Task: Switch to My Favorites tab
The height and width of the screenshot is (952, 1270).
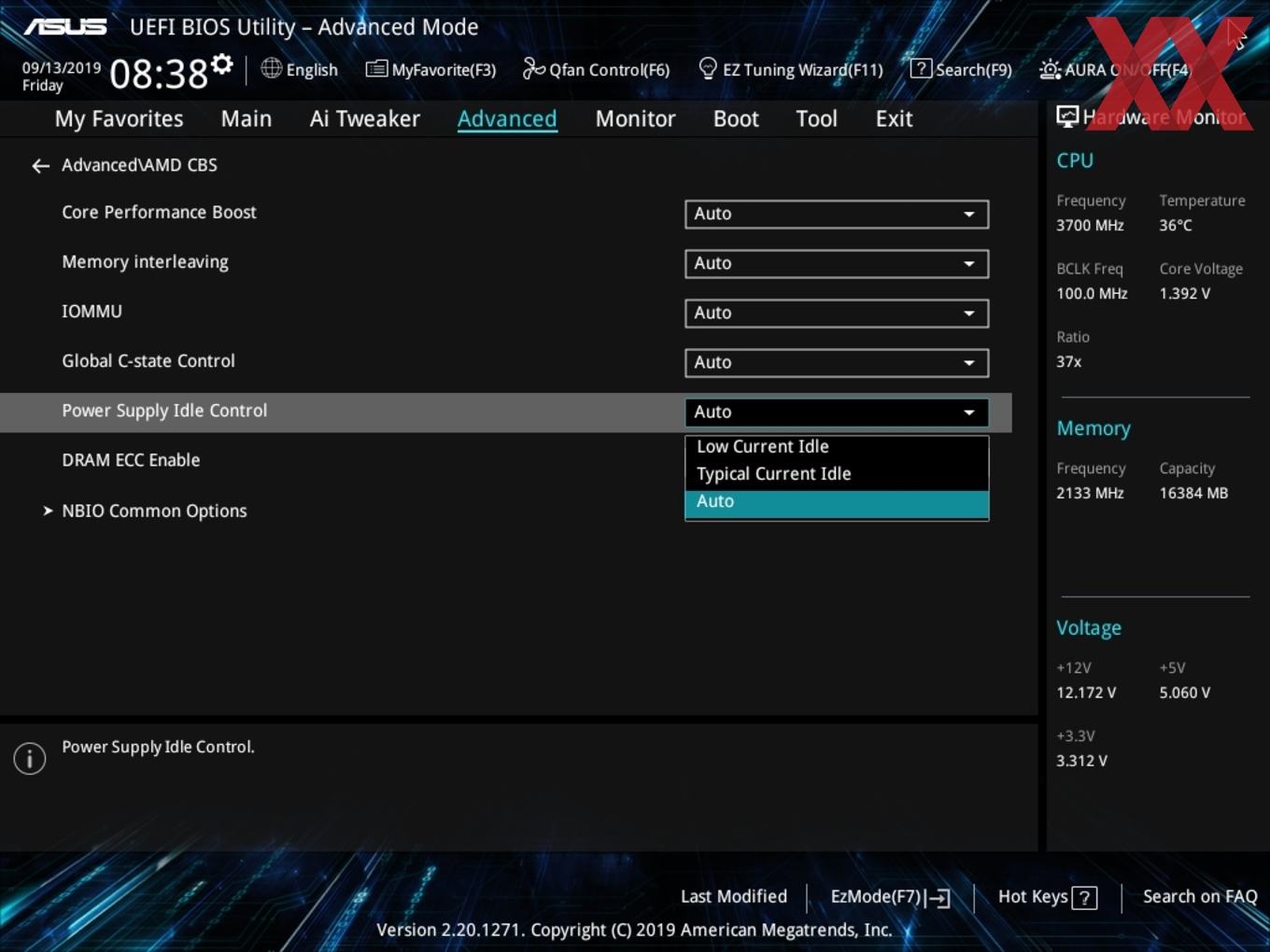Action: [x=119, y=119]
